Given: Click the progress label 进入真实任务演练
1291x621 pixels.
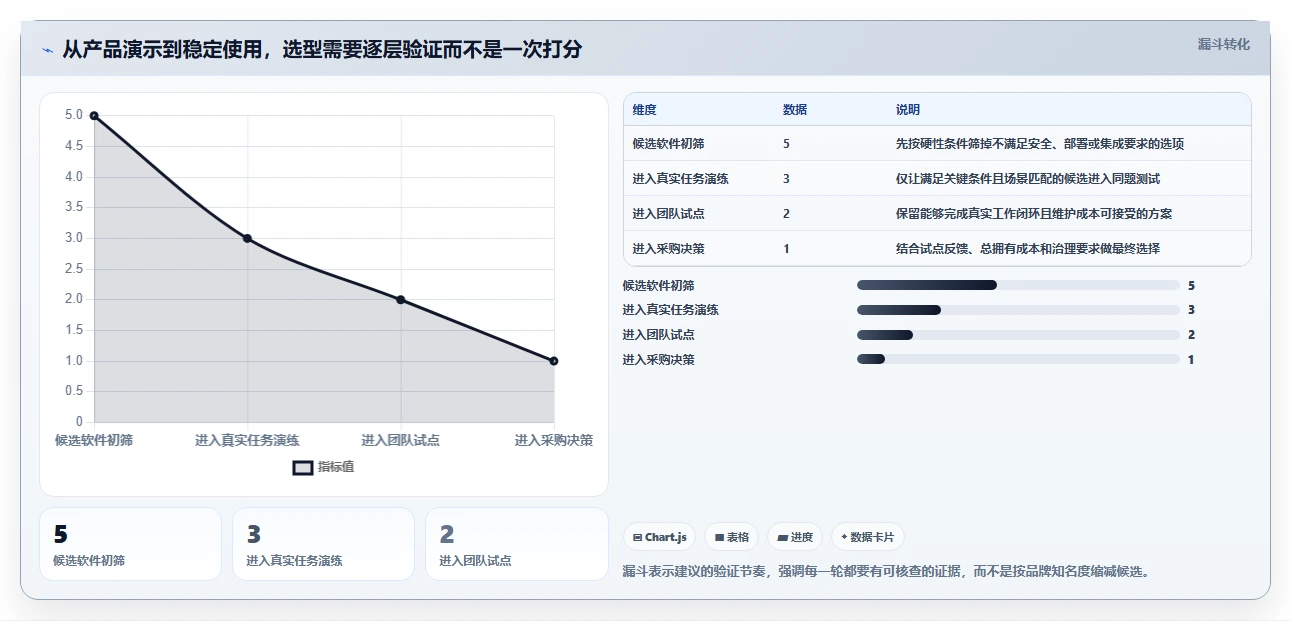Looking at the screenshot, I should pyautogui.click(x=670, y=310).
